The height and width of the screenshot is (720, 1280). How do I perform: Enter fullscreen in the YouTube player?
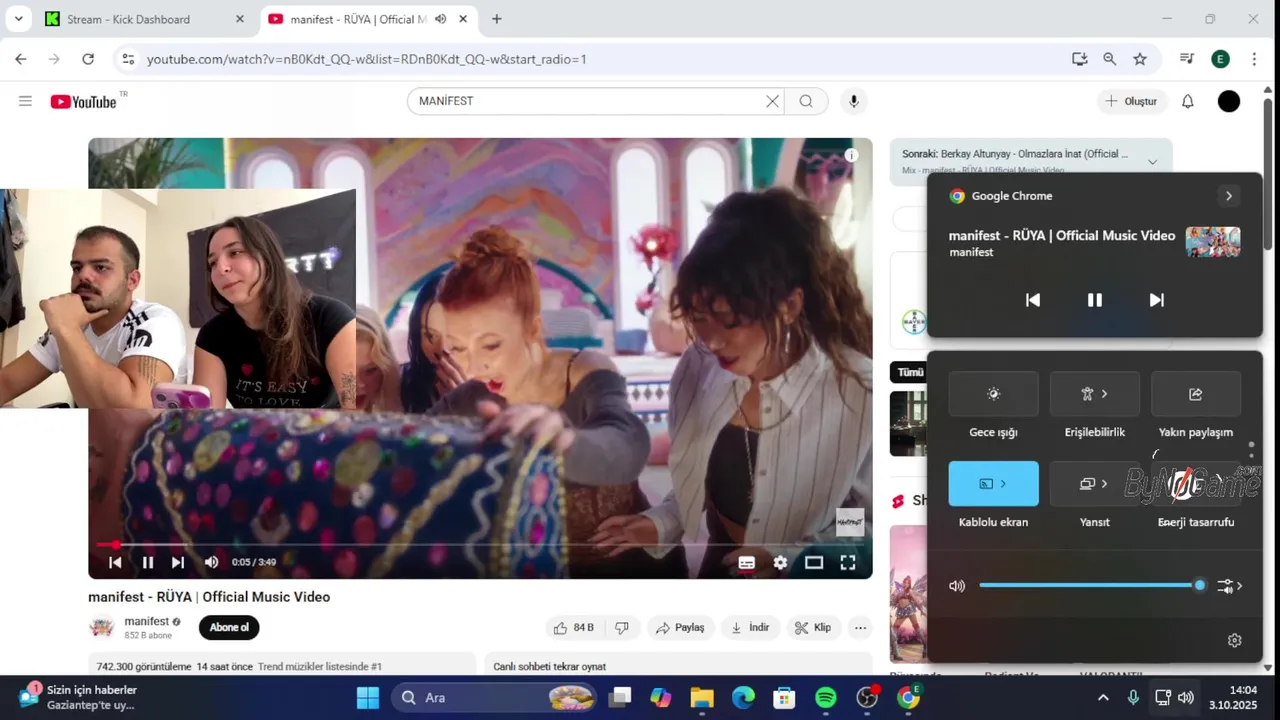tap(848, 562)
